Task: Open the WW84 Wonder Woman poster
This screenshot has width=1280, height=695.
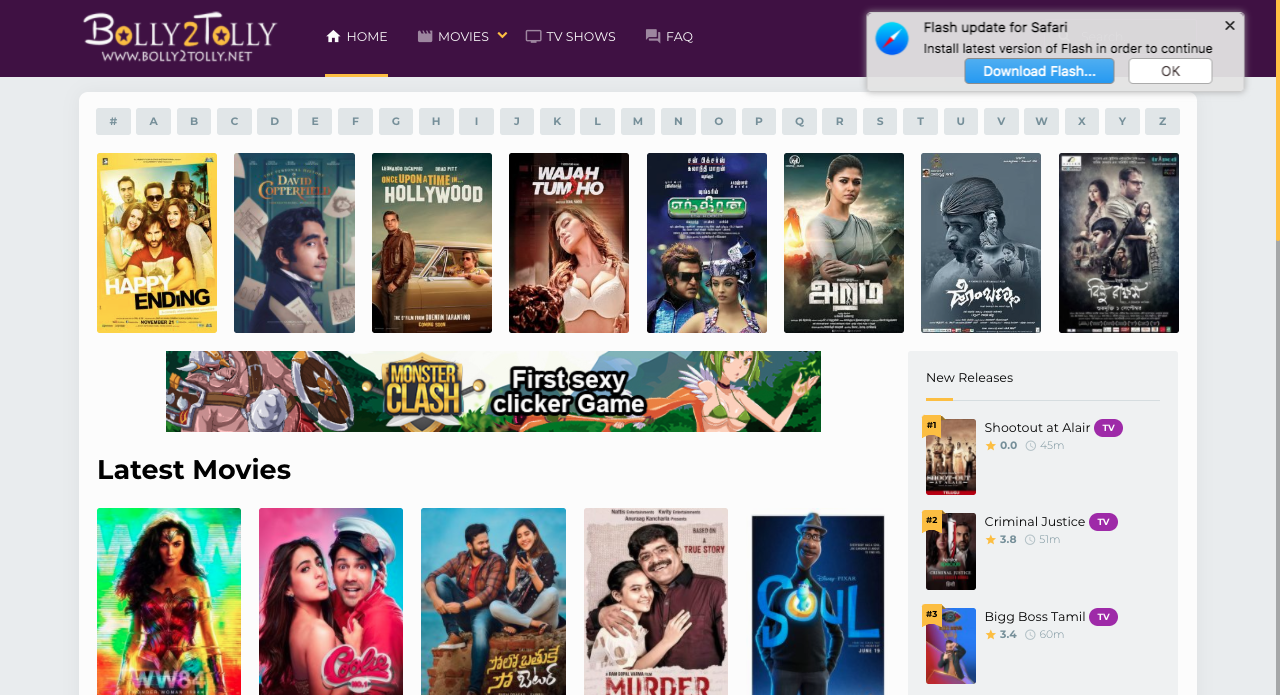Action: [169, 601]
